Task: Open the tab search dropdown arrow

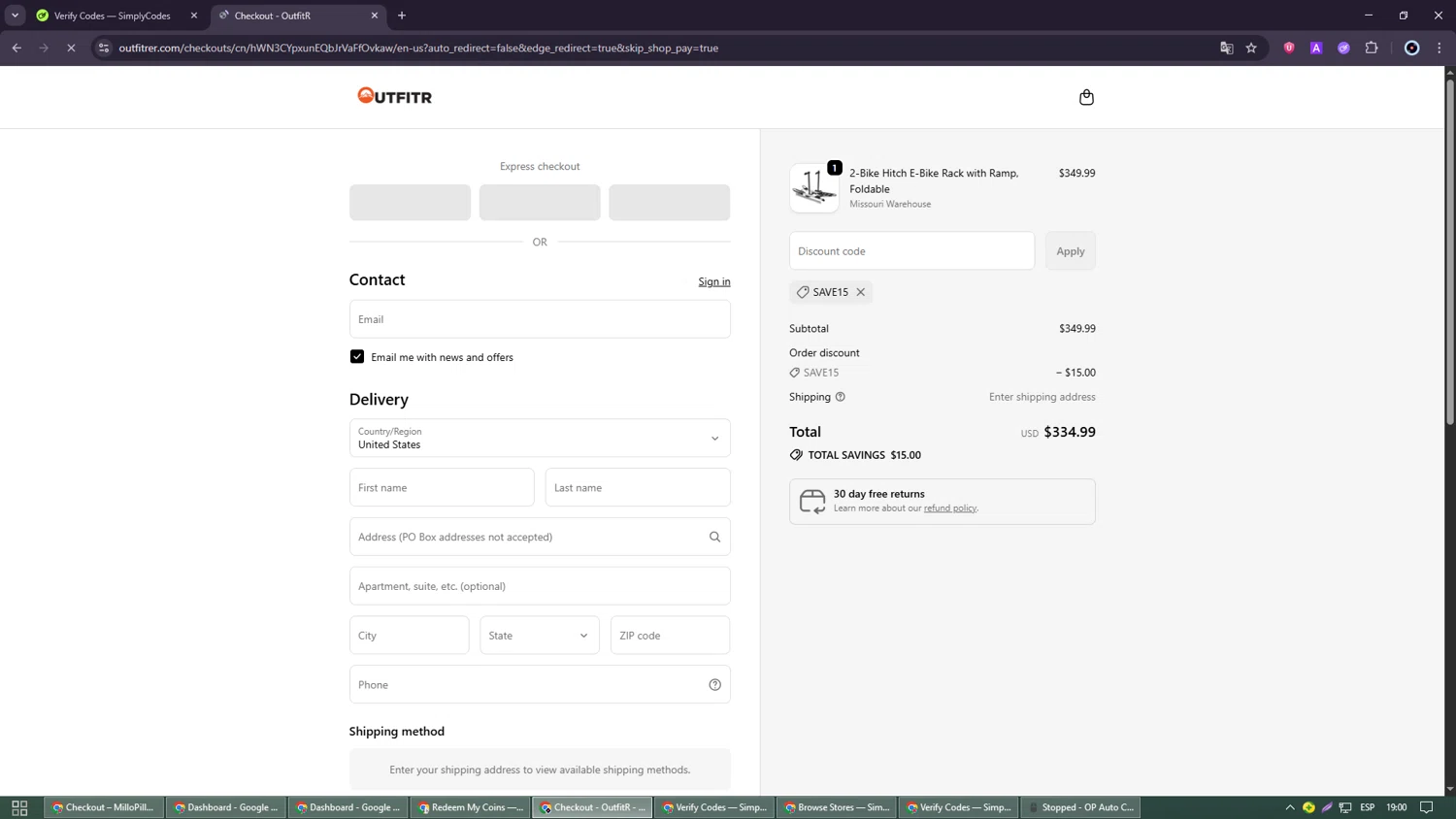Action: tap(15, 16)
